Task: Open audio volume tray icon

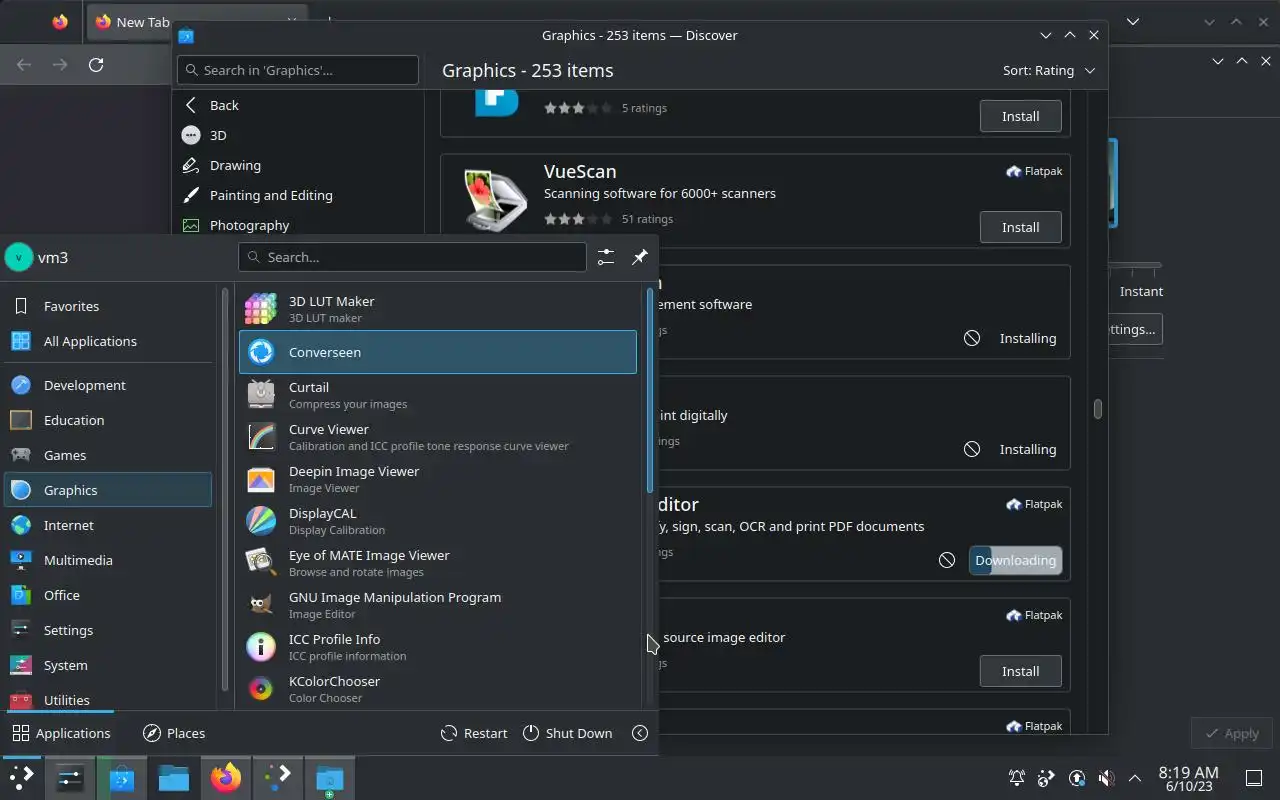Action: [x=1106, y=777]
